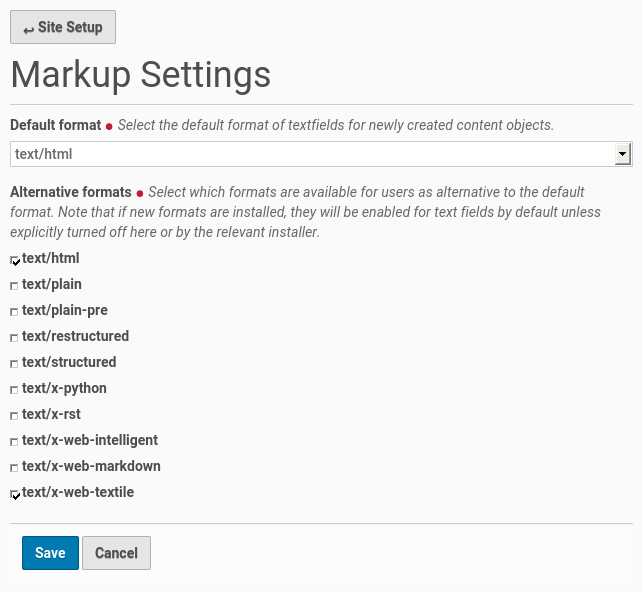Click the red required dot beside Alternative formats
Screen dimensions: 643x592
click(140, 193)
